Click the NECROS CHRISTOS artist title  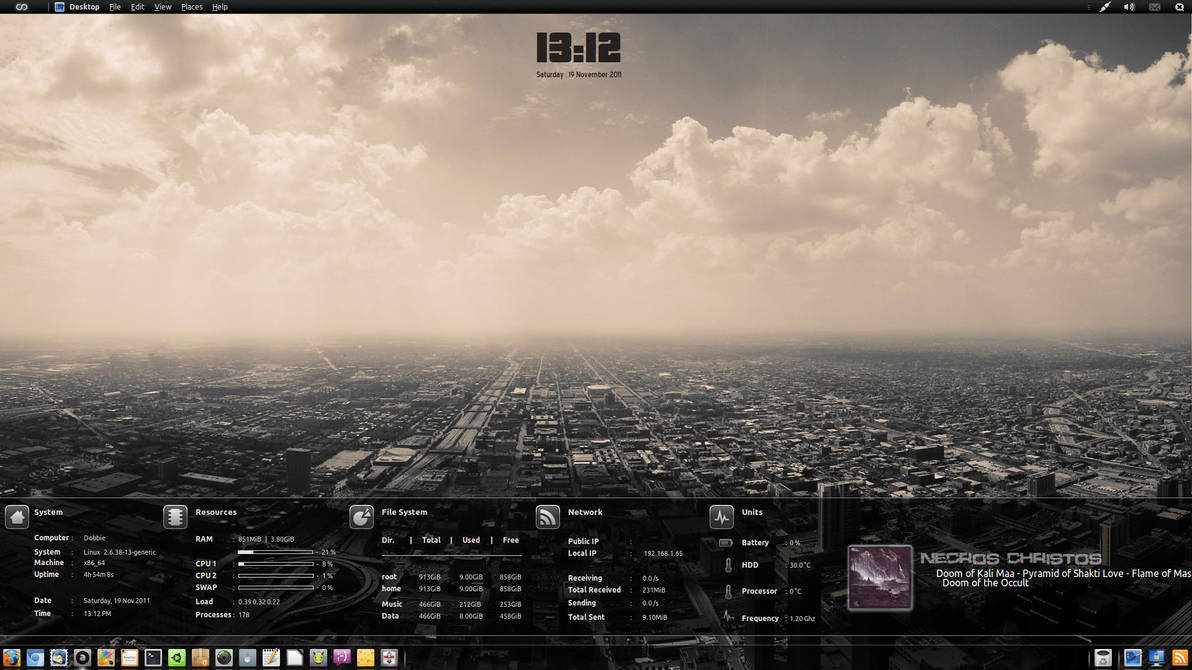click(x=1010, y=559)
